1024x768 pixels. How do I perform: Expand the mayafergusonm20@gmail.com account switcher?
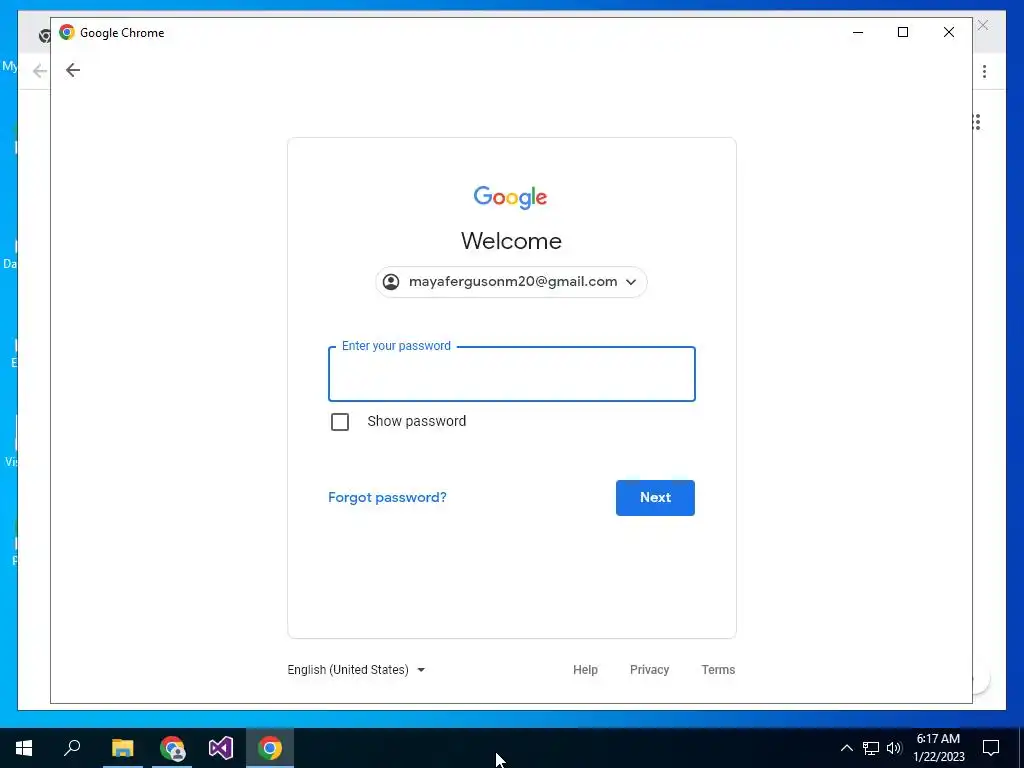click(x=511, y=281)
